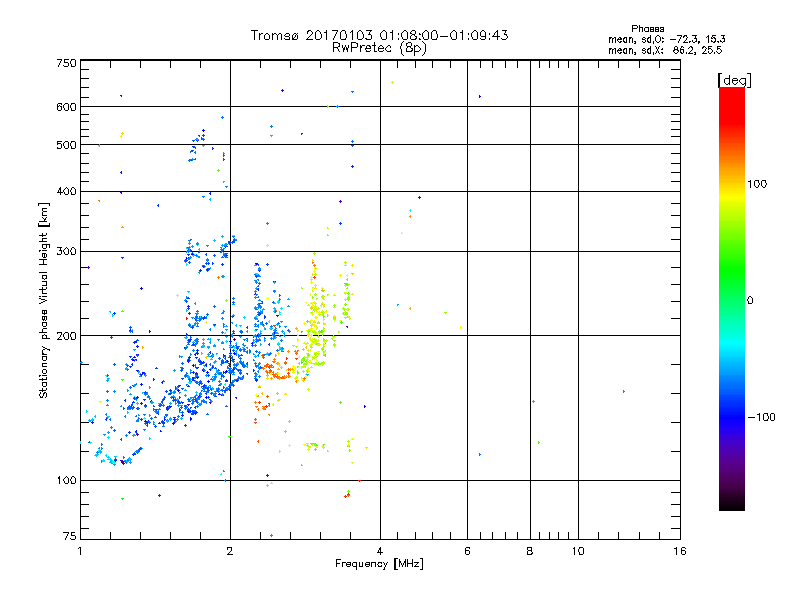The width and height of the screenshot is (800, 600).
Task: Click the 100 degree colorbar label
Action: pyautogui.click(x=757, y=184)
